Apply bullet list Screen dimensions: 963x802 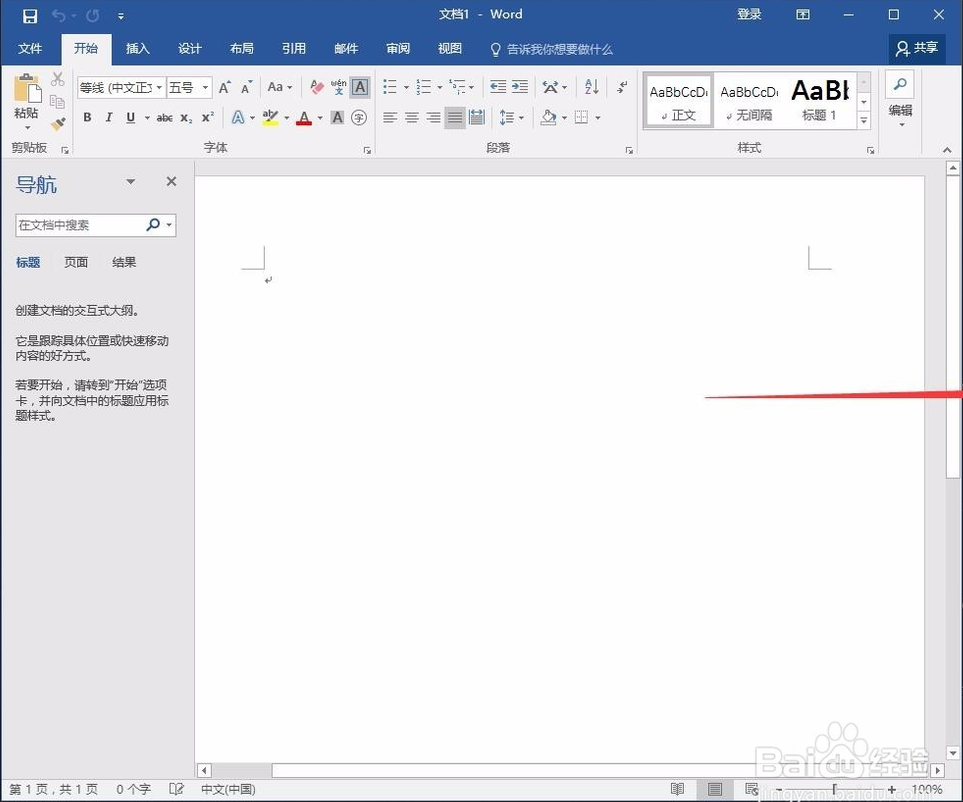click(390, 87)
